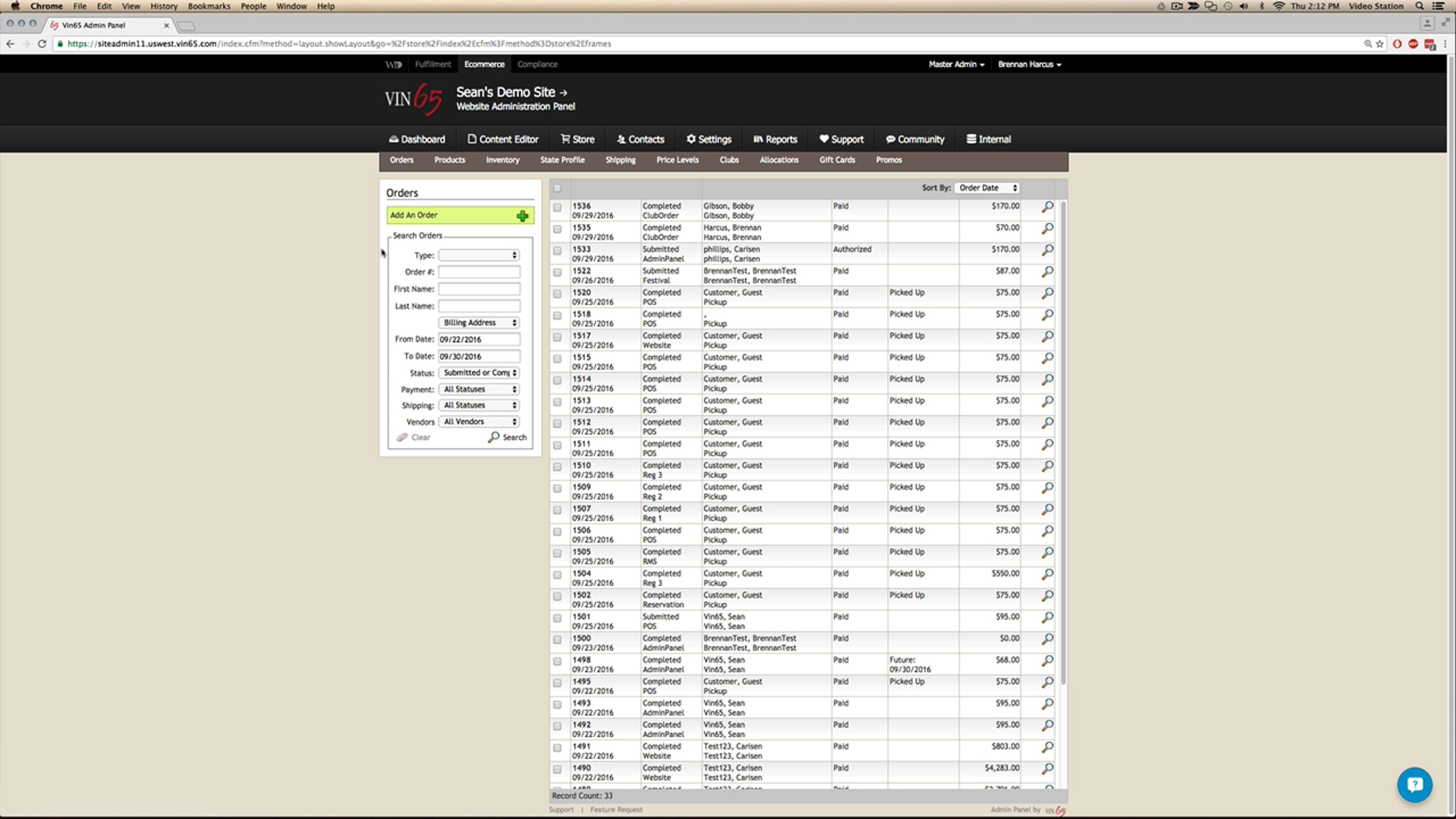
Task: Open the Payment statuses dropdown
Action: click(479, 389)
